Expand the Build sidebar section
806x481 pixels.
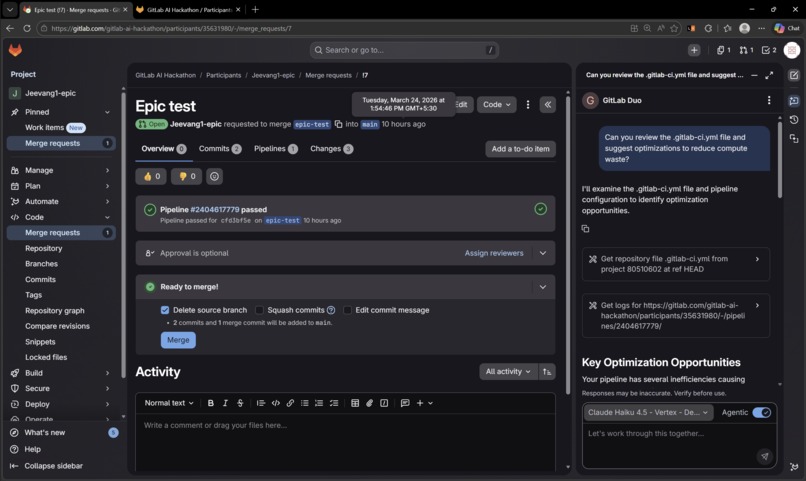(61, 373)
